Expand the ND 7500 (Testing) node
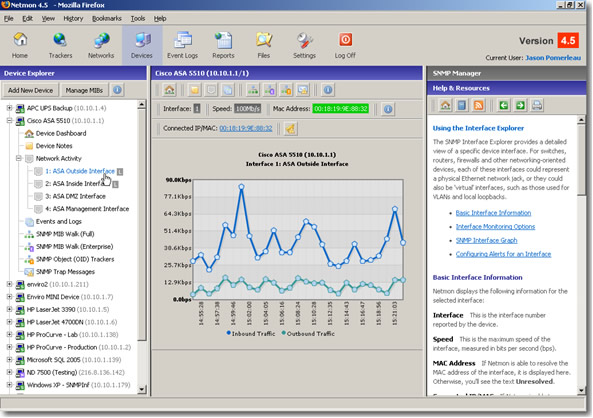This screenshot has height=418, width=593. pos(9,372)
